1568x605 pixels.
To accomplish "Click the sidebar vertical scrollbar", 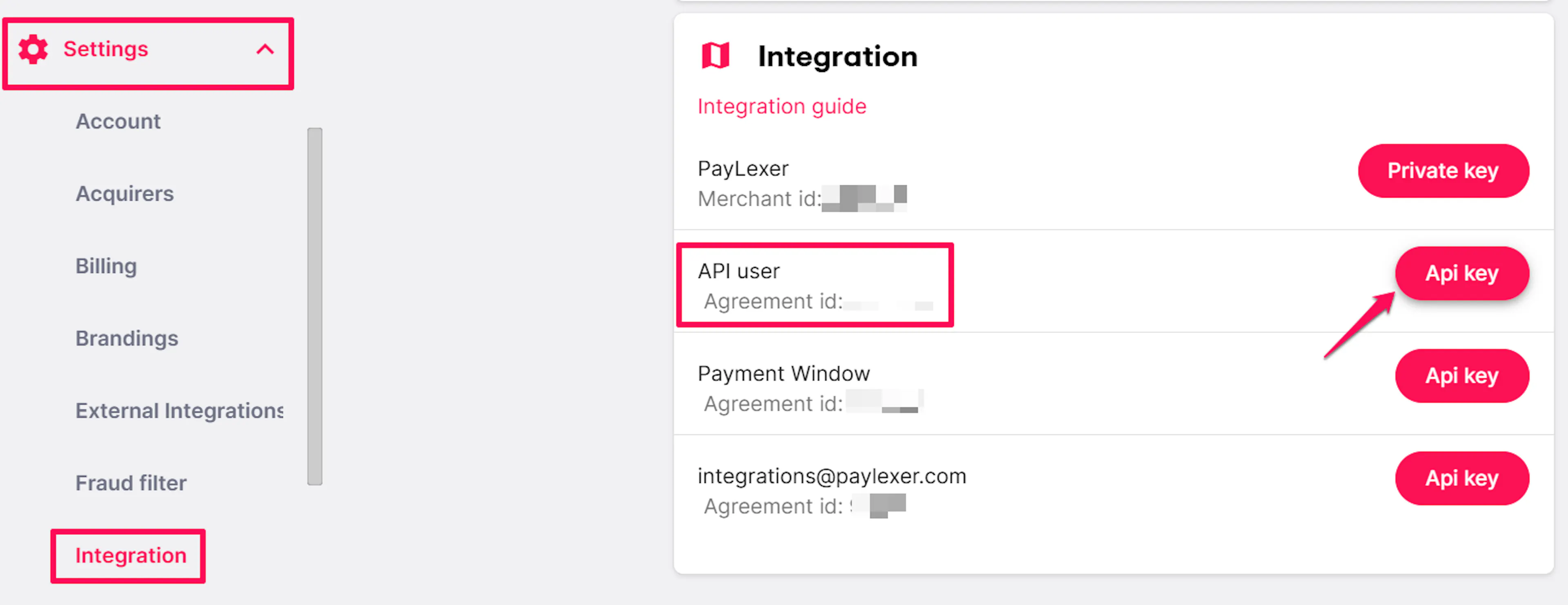I will 315,306.
